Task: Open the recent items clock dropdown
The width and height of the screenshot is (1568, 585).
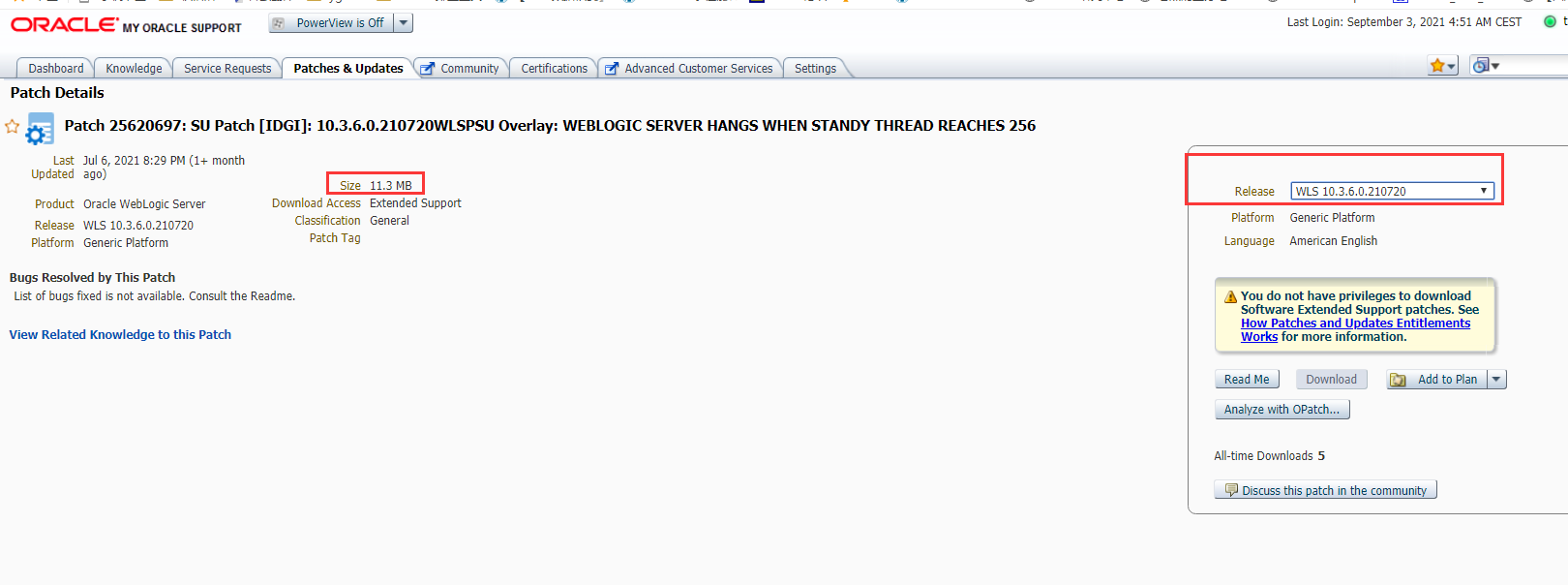Action: (x=1485, y=66)
